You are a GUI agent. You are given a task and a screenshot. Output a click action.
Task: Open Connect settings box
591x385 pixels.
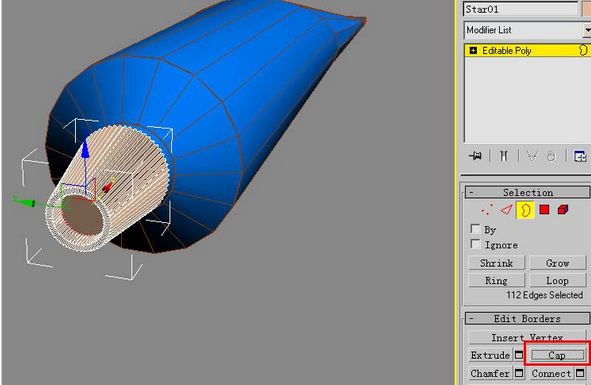(x=581, y=373)
